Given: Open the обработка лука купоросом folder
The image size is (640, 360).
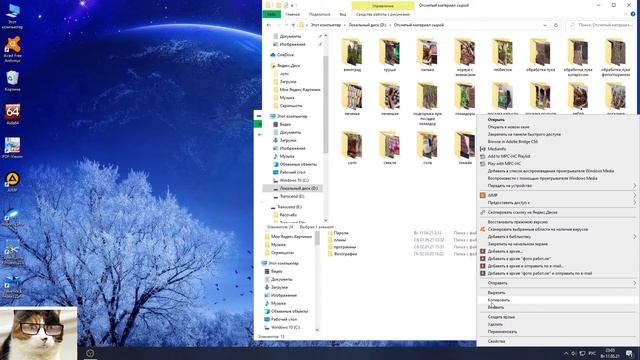Looking at the screenshot, I should click(578, 57).
